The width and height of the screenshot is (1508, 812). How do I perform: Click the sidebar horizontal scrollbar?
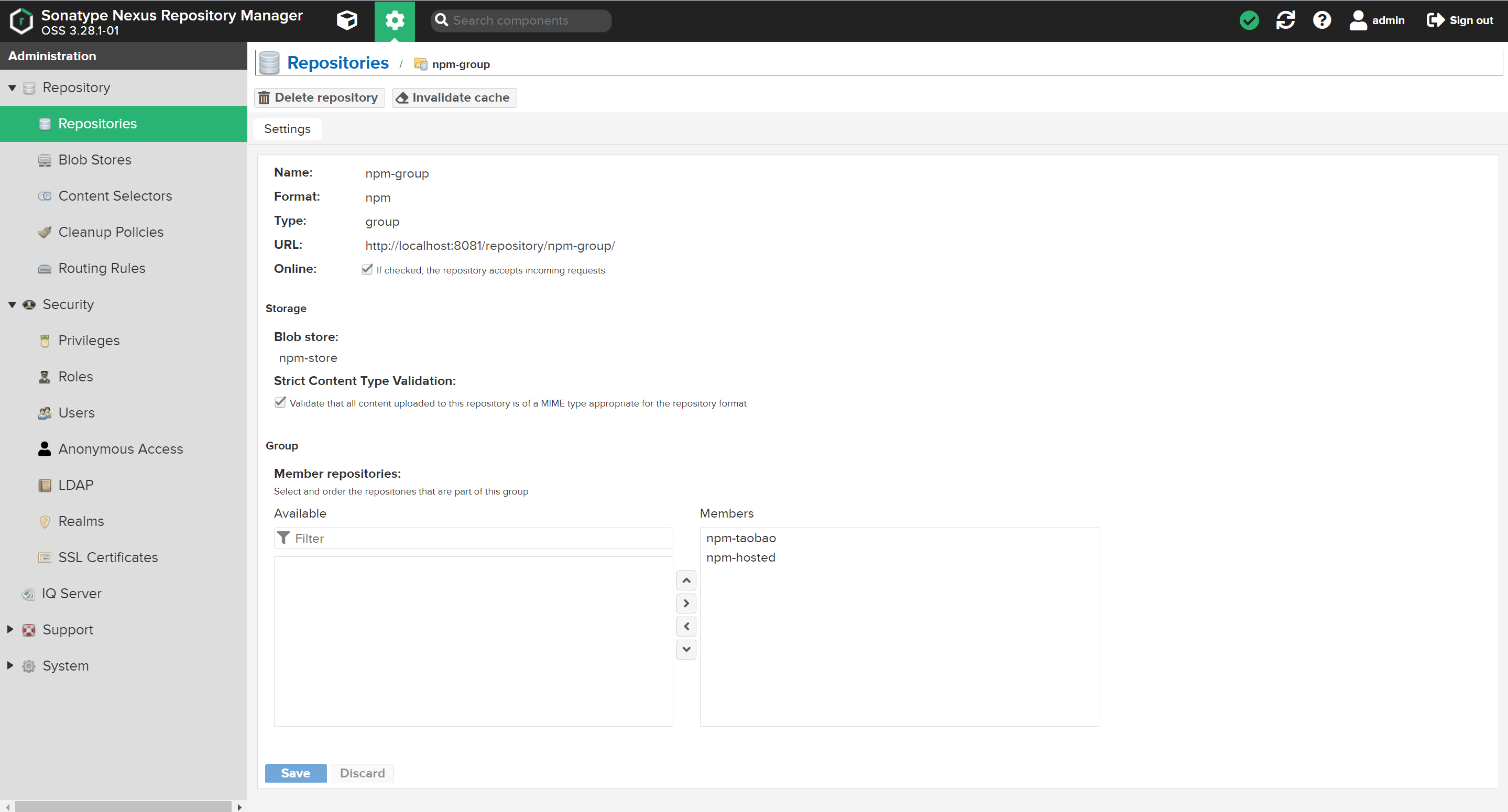[123, 807]
